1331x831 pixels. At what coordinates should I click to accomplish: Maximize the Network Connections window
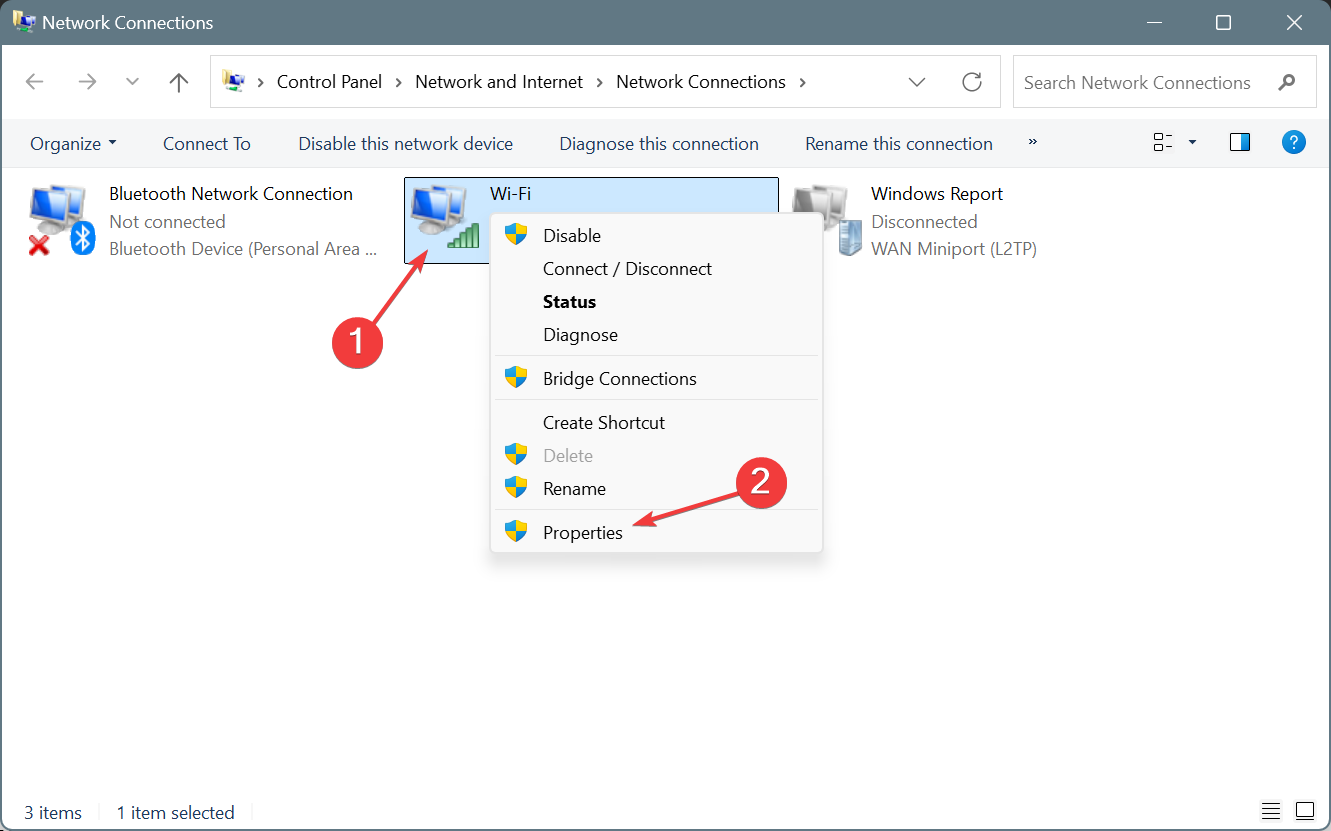[1223, 22]
